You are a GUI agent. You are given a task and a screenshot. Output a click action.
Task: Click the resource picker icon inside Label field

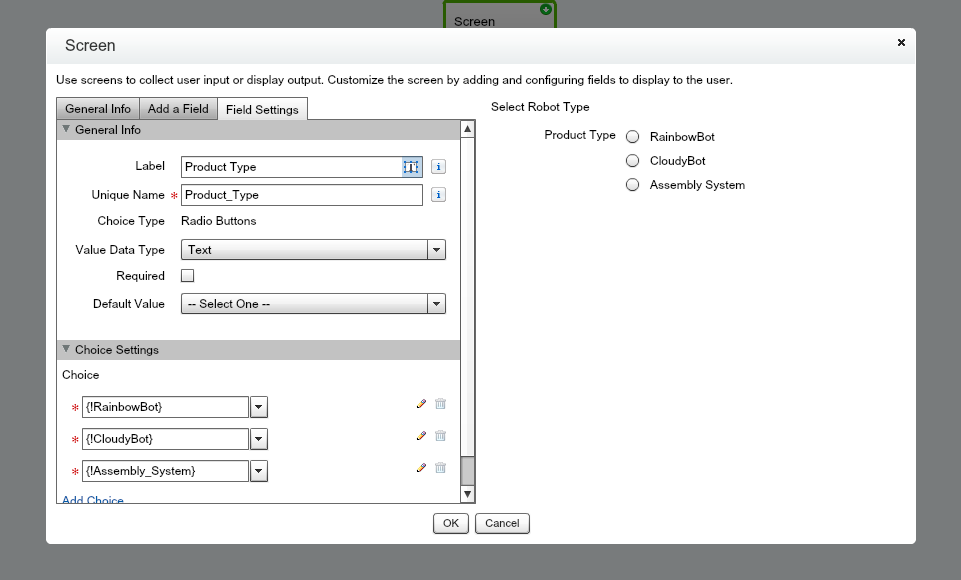pos(411,167)
